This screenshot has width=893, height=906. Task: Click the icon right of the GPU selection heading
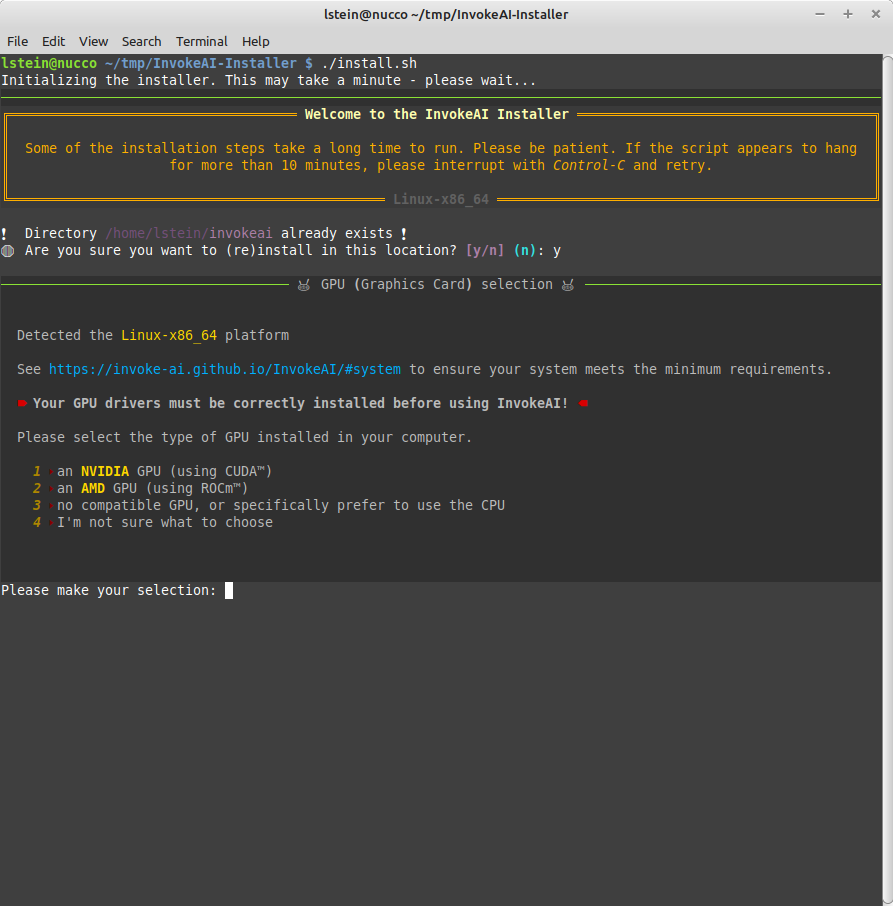coord(568,285)
